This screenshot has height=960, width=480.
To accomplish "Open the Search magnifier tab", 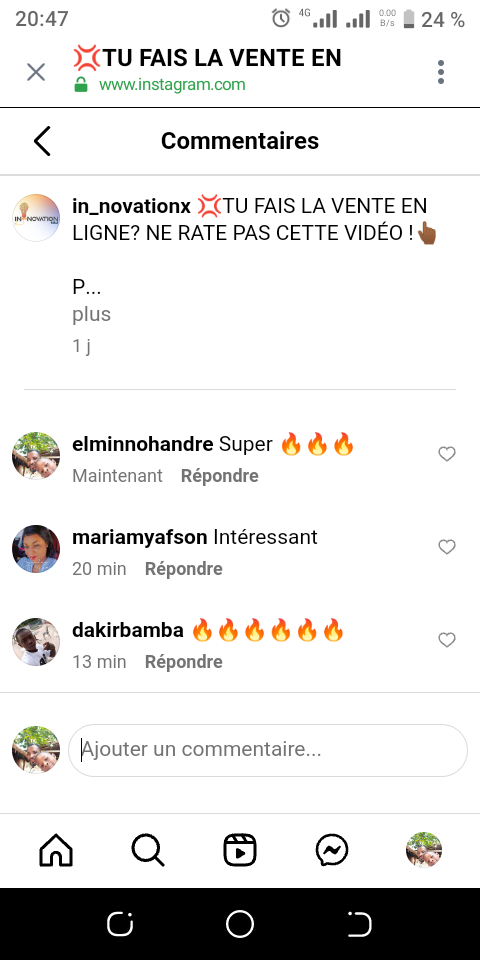I will pos(148,850).
